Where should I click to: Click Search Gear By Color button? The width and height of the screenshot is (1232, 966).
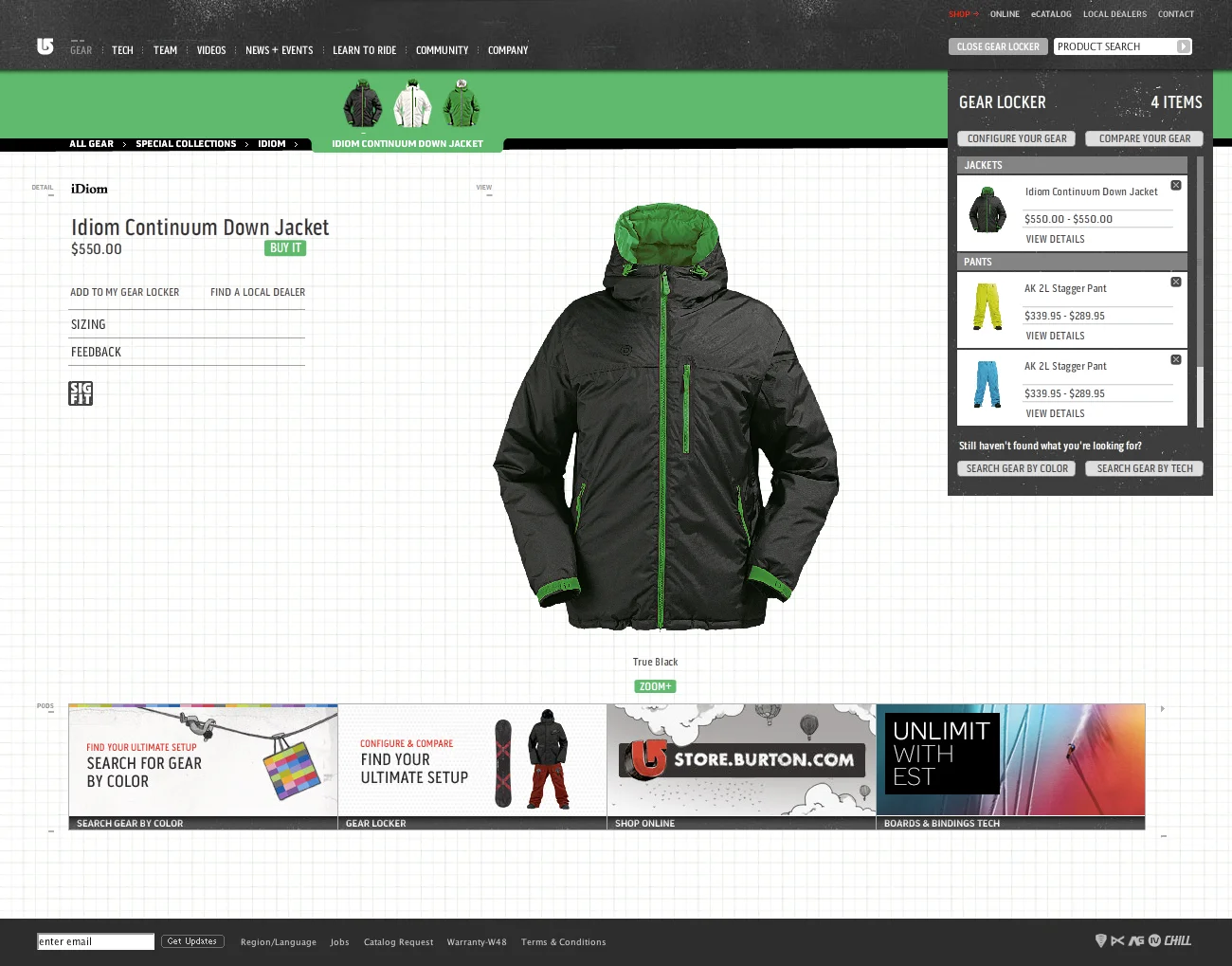[x=1016, y=468]
